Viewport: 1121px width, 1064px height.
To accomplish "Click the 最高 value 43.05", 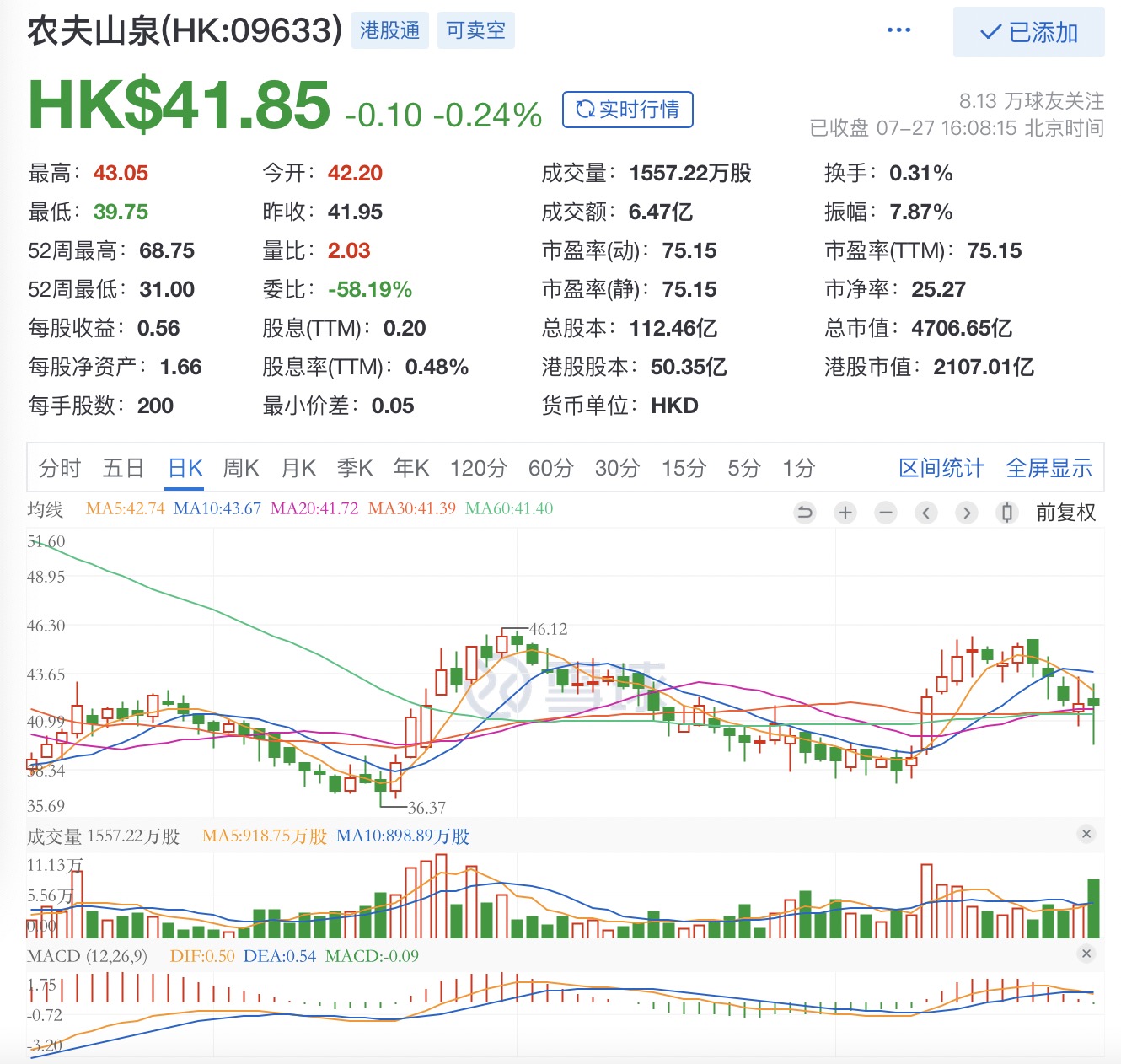I will pos(121,174).
